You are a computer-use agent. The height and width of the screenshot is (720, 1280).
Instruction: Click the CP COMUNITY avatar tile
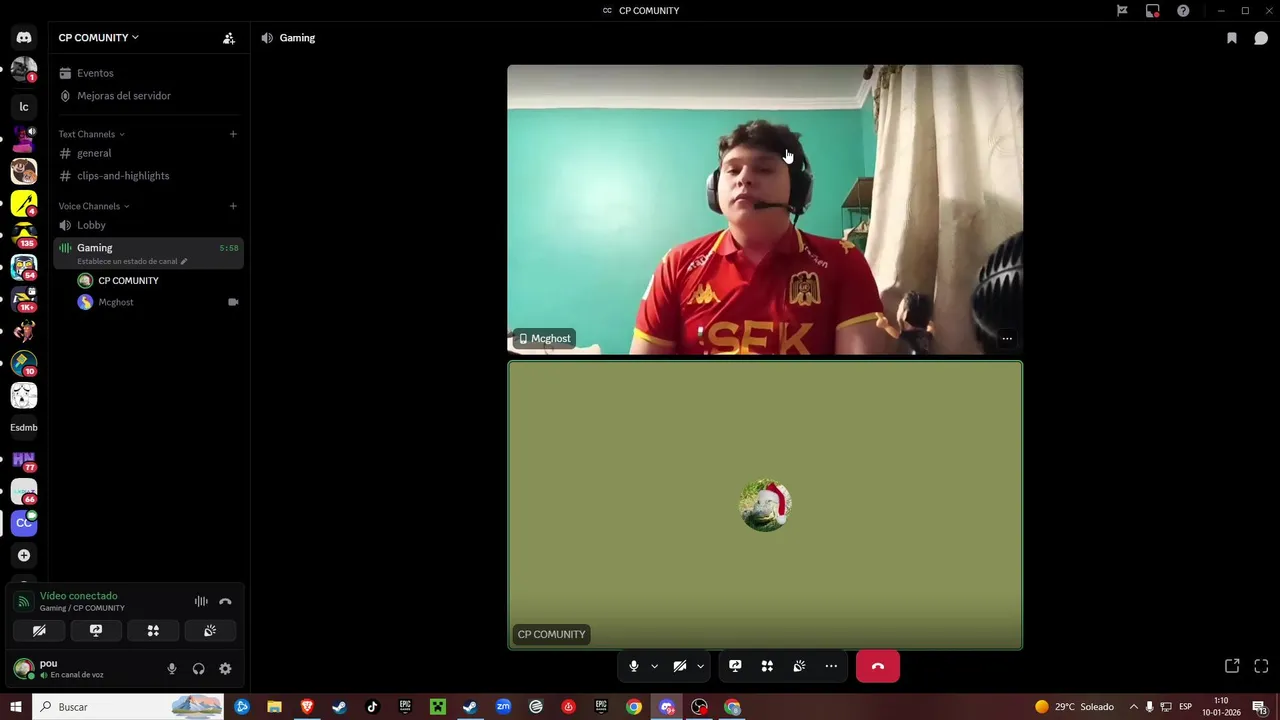(765, 505)
